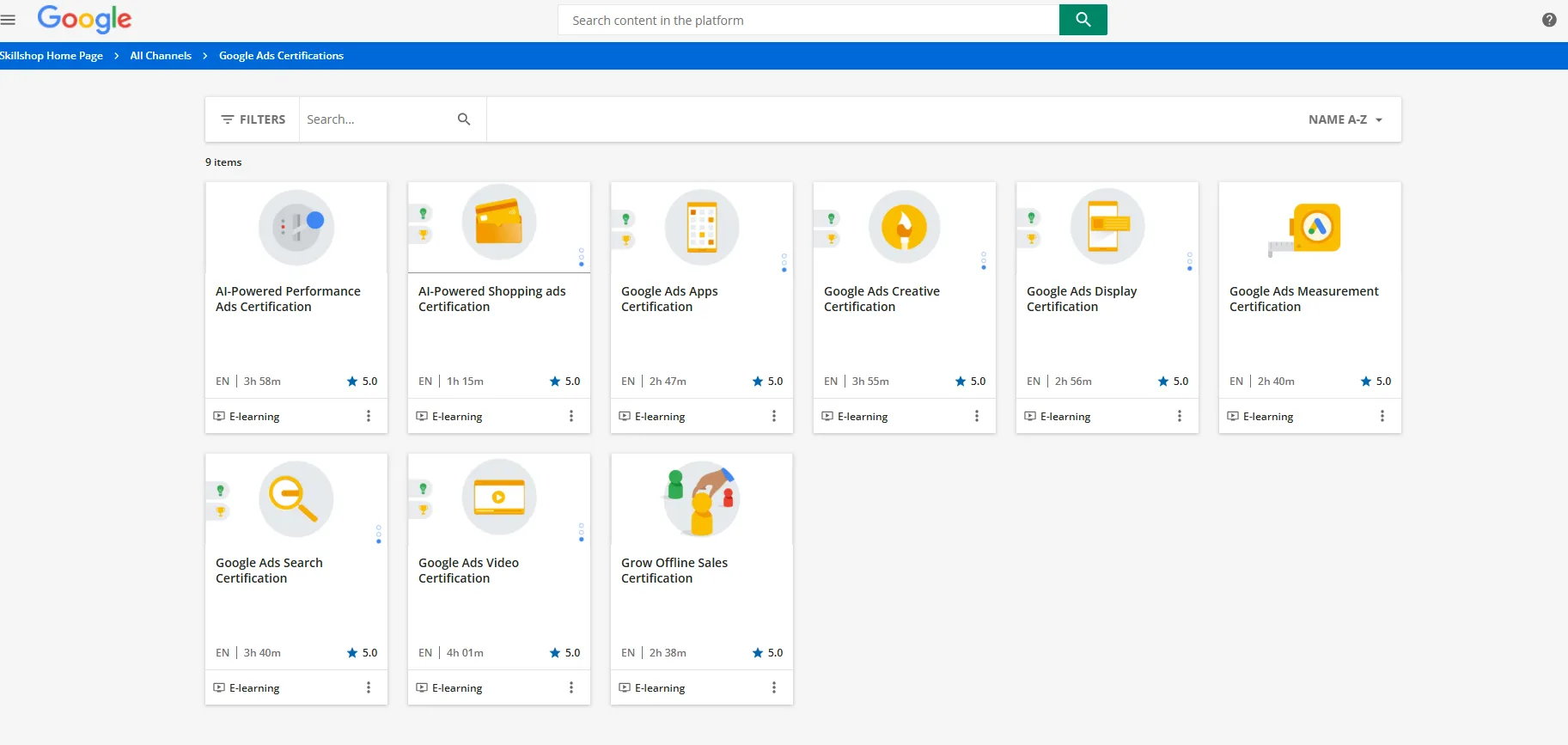Click green badge icon on Display card

pyautogui.click(x=1031, y=217)
